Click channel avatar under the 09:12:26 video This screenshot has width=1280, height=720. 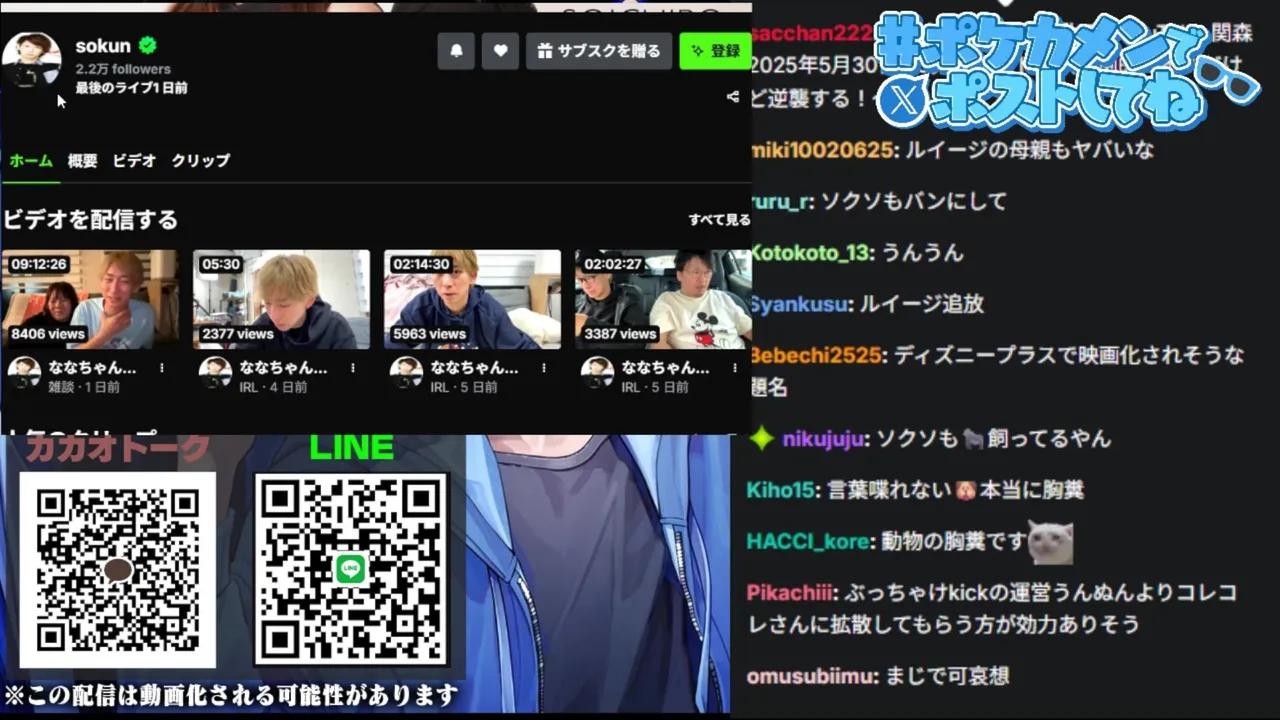click(24, 373)
